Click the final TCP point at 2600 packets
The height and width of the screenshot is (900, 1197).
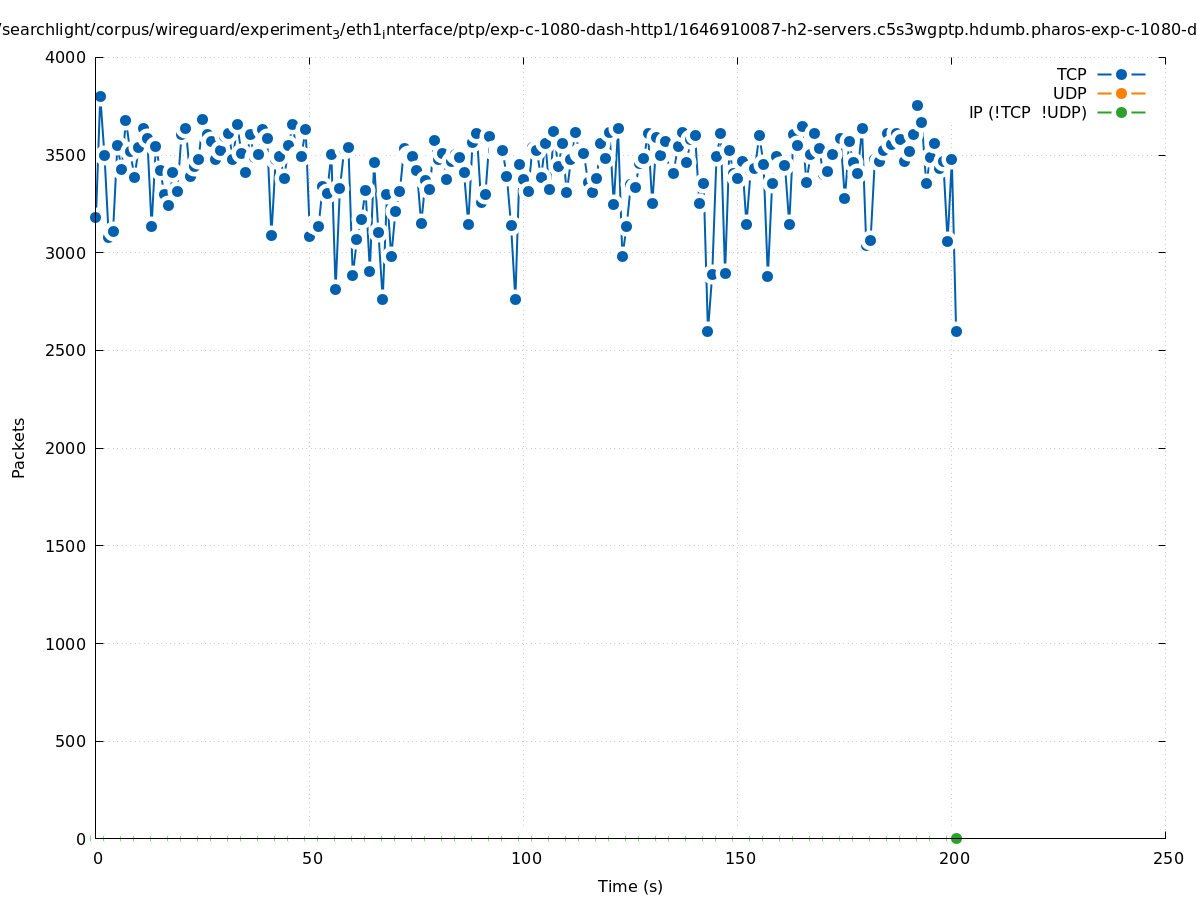point(956,331)
